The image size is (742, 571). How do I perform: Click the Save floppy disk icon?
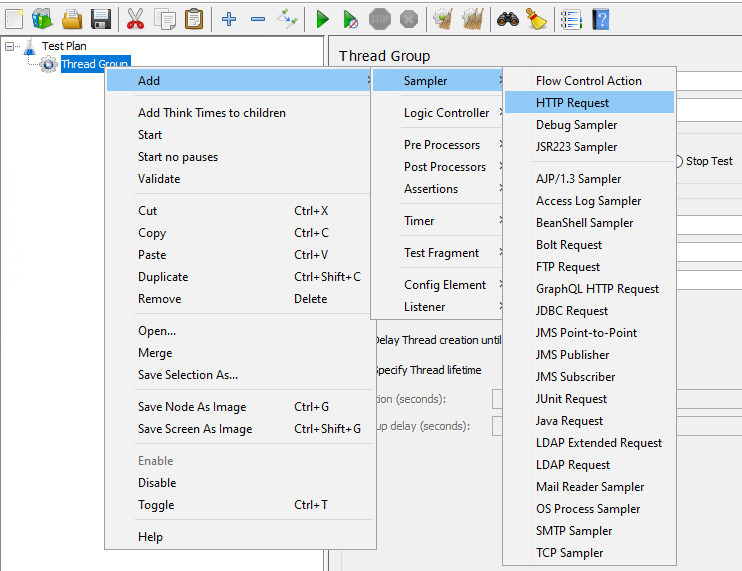[x=101, y=19]
